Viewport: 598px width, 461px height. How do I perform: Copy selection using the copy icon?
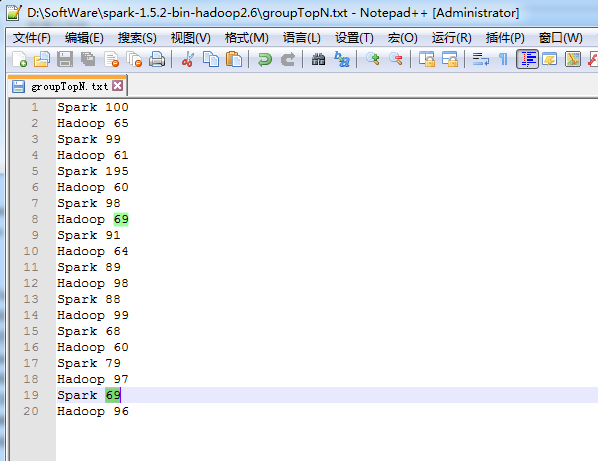pyautogui.click(x=211, y=59)
